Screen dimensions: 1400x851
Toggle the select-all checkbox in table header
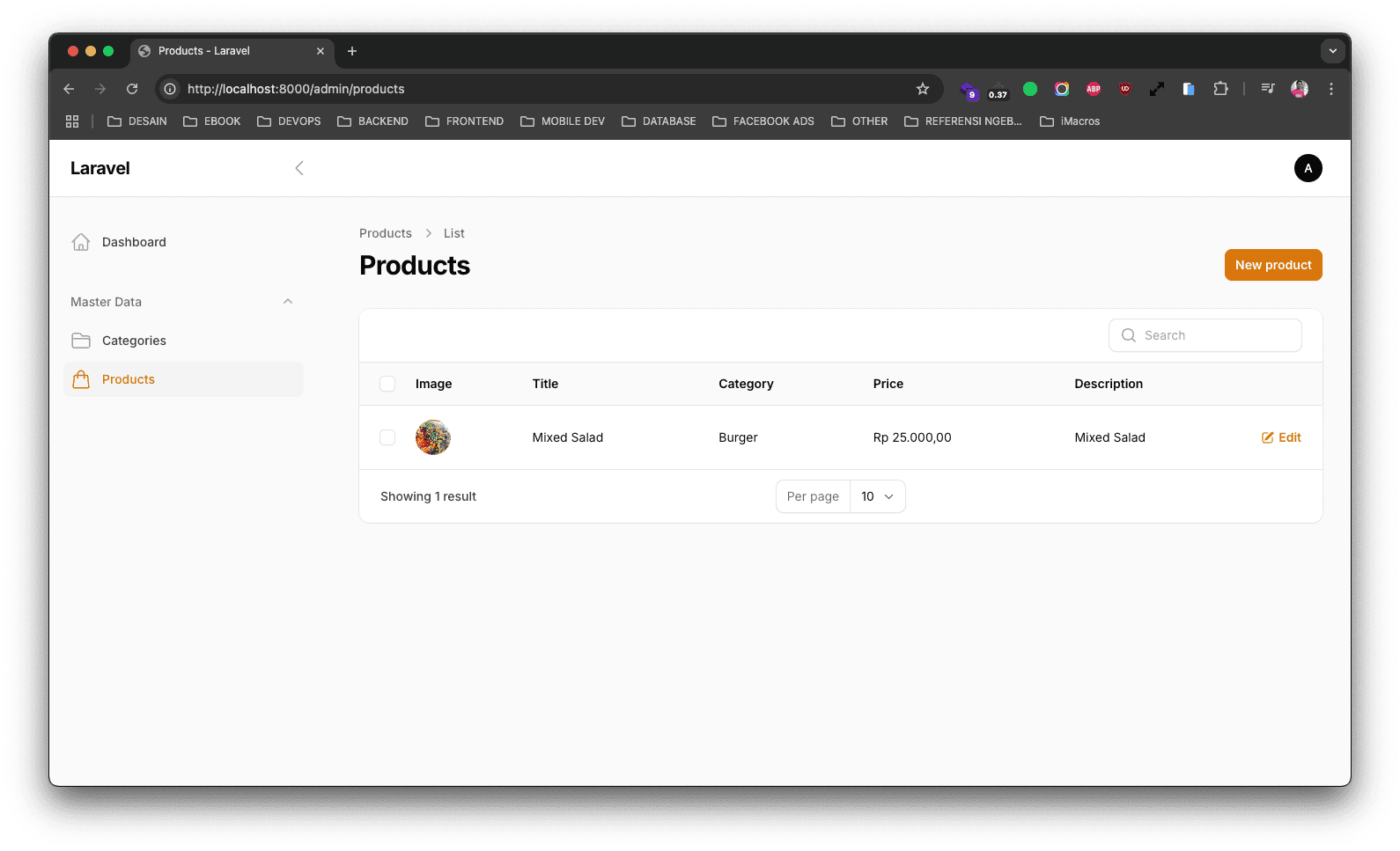pyautogui.click(x=387, y=384)
